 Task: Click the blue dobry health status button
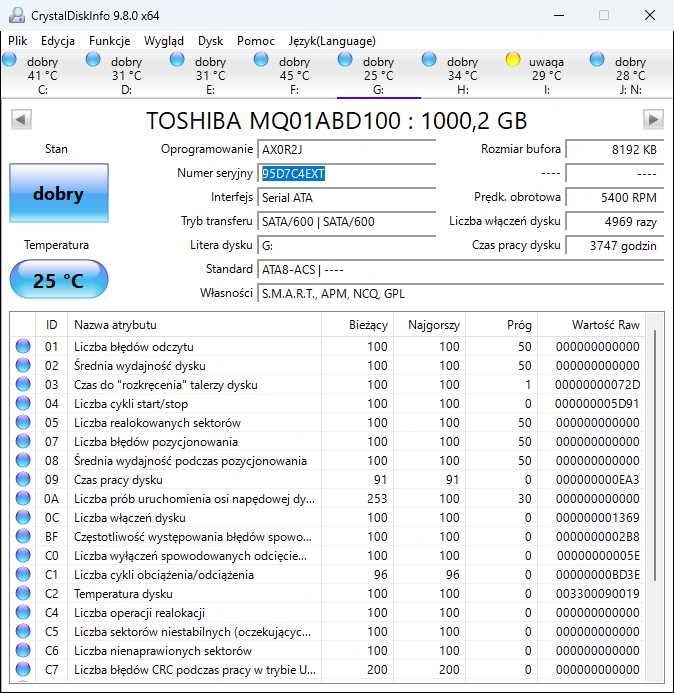pos(59,193)
